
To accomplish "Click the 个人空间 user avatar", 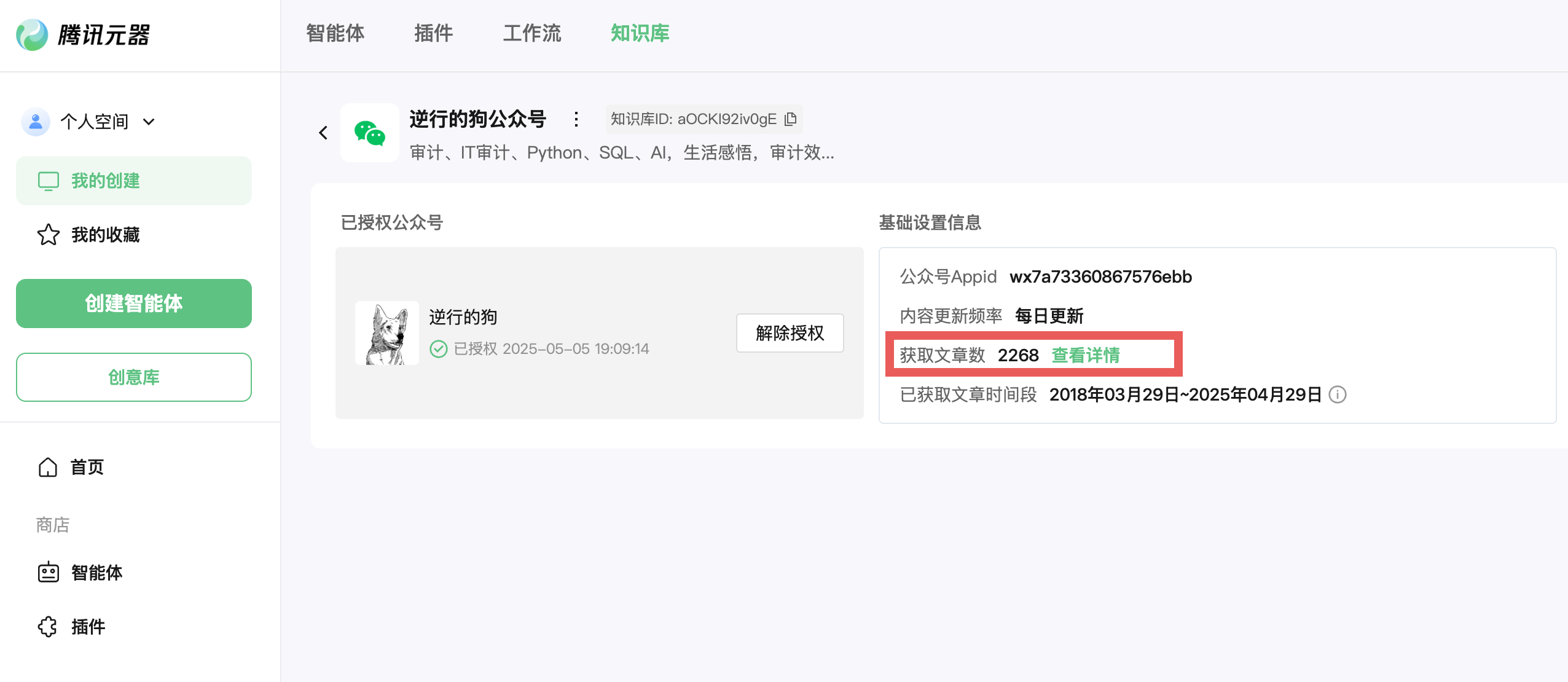I will [36, 122].
